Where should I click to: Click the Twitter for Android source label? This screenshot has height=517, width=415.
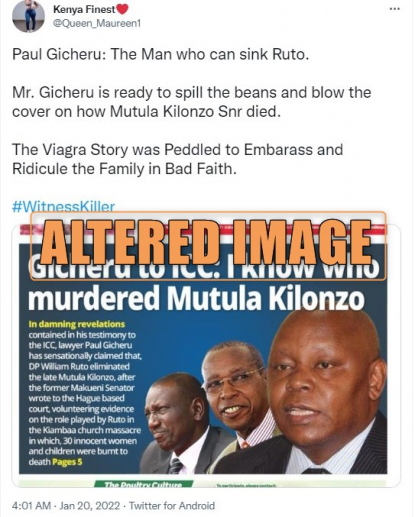172,506
